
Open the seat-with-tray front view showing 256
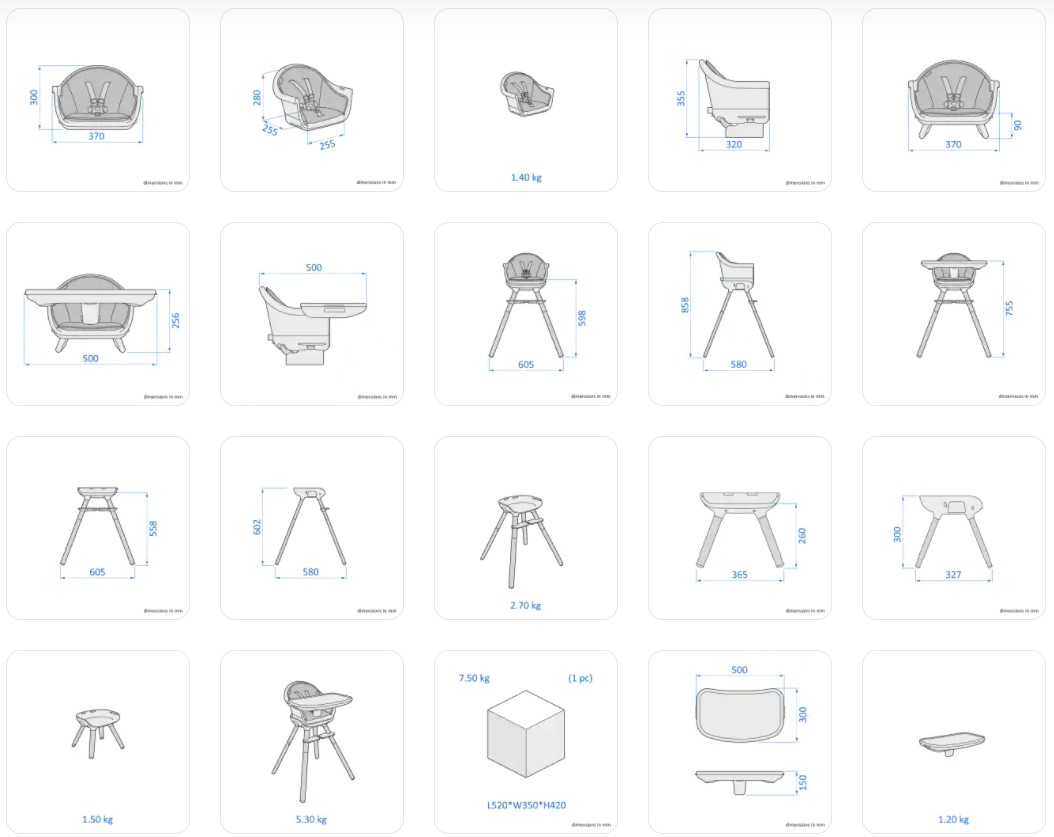tap(98, 314)
